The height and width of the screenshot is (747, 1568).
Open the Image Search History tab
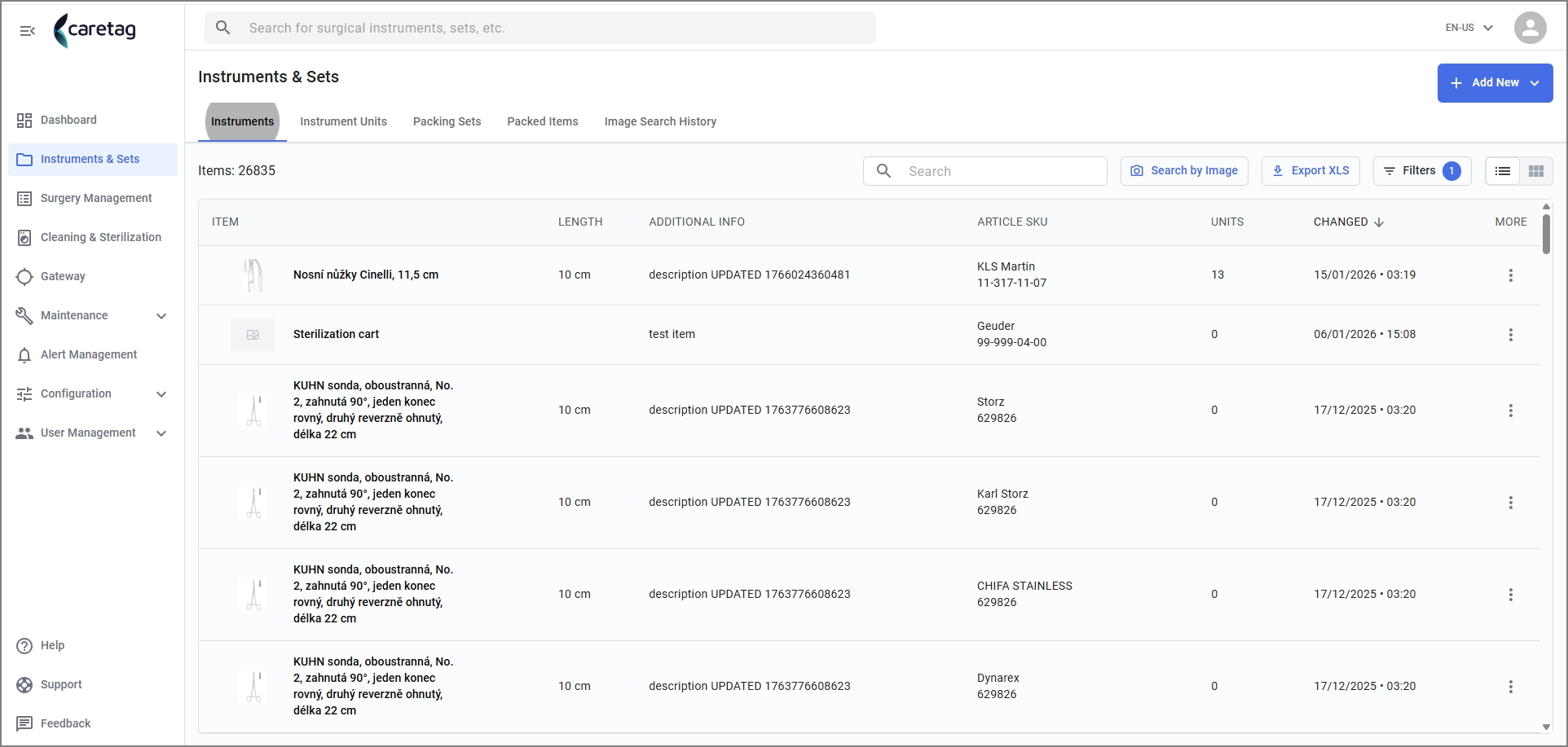(660, 121)
